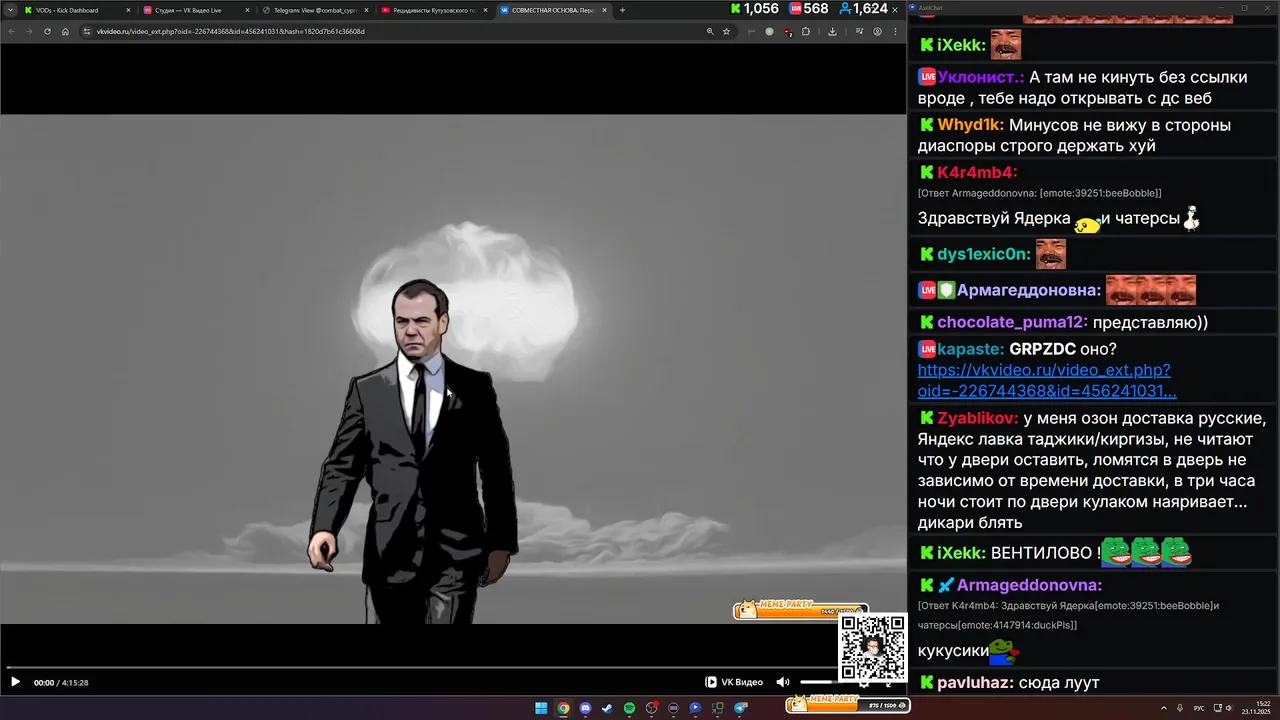
Task: Open the browser downloads
Action: click(x=832, y=31)
